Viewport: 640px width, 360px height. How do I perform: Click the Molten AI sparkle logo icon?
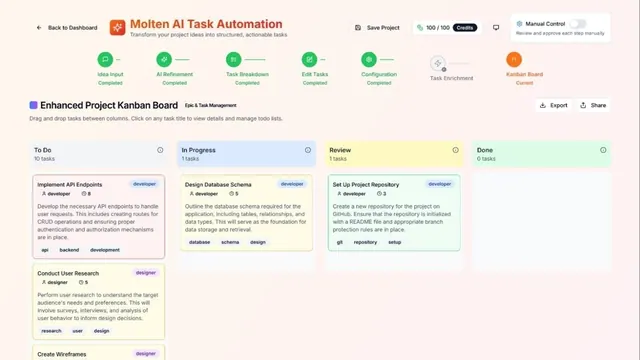pos(118,28)
